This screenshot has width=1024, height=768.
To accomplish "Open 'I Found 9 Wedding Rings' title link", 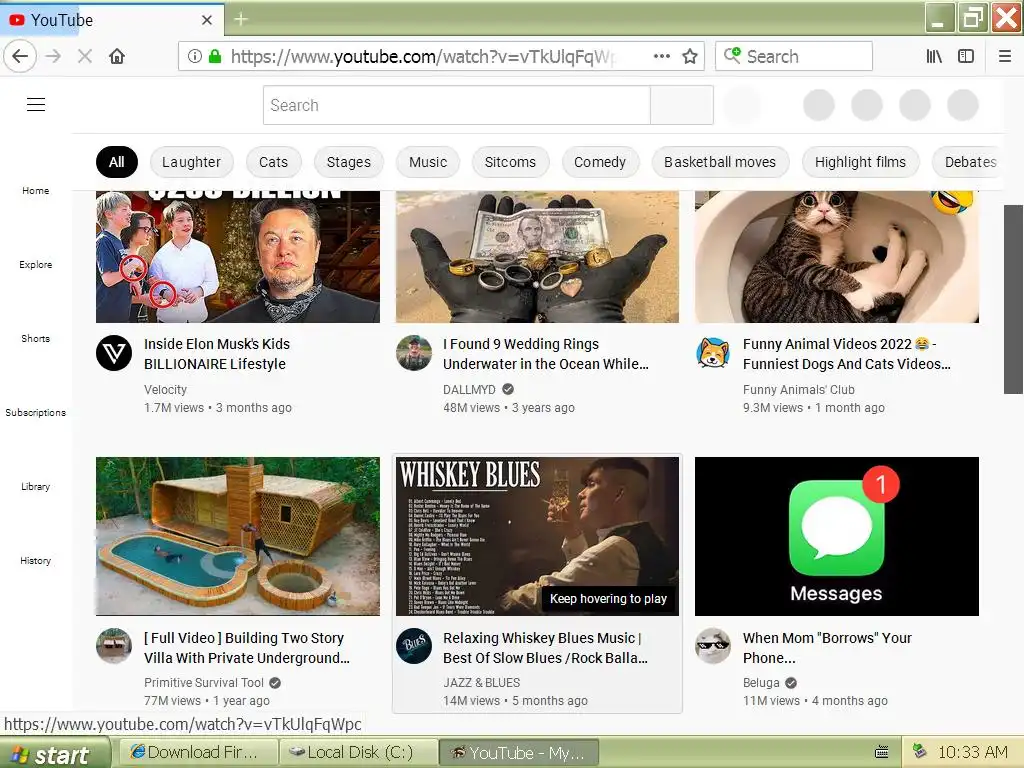I will (545, 354).
